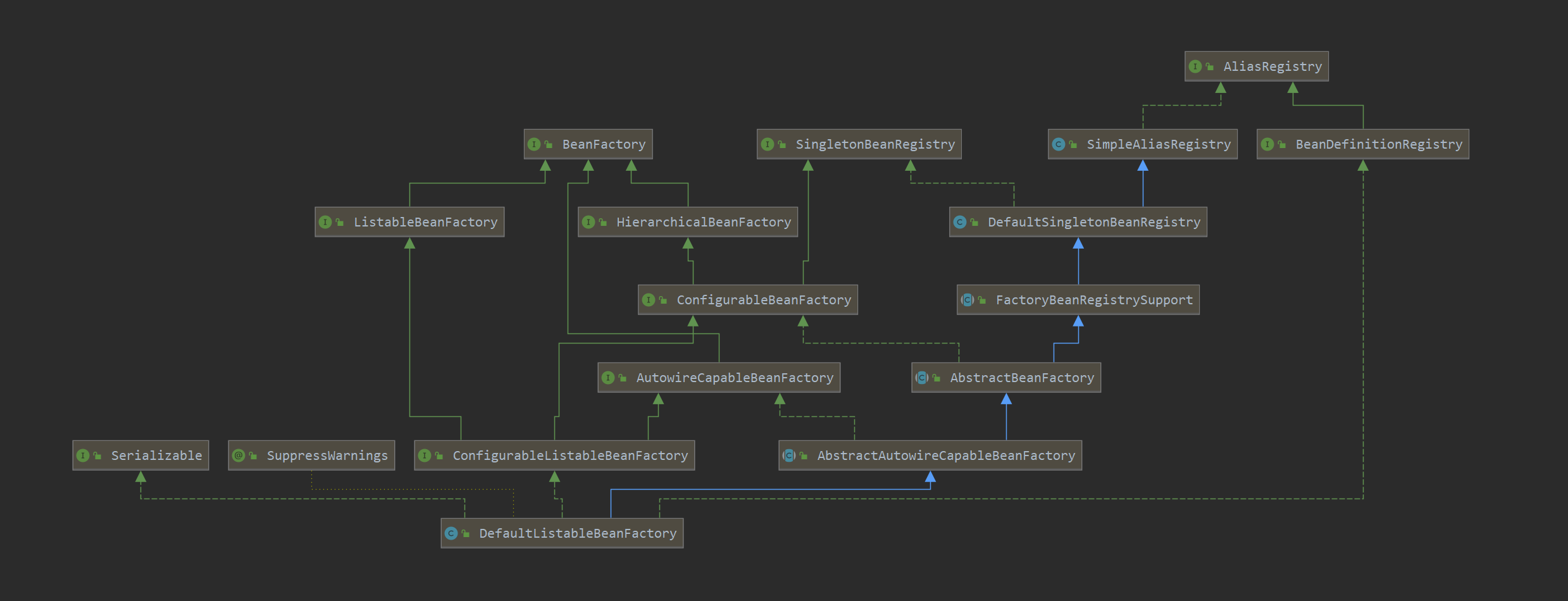Click the interface icon on AliasRegistry node

(x=1195, y=66)
